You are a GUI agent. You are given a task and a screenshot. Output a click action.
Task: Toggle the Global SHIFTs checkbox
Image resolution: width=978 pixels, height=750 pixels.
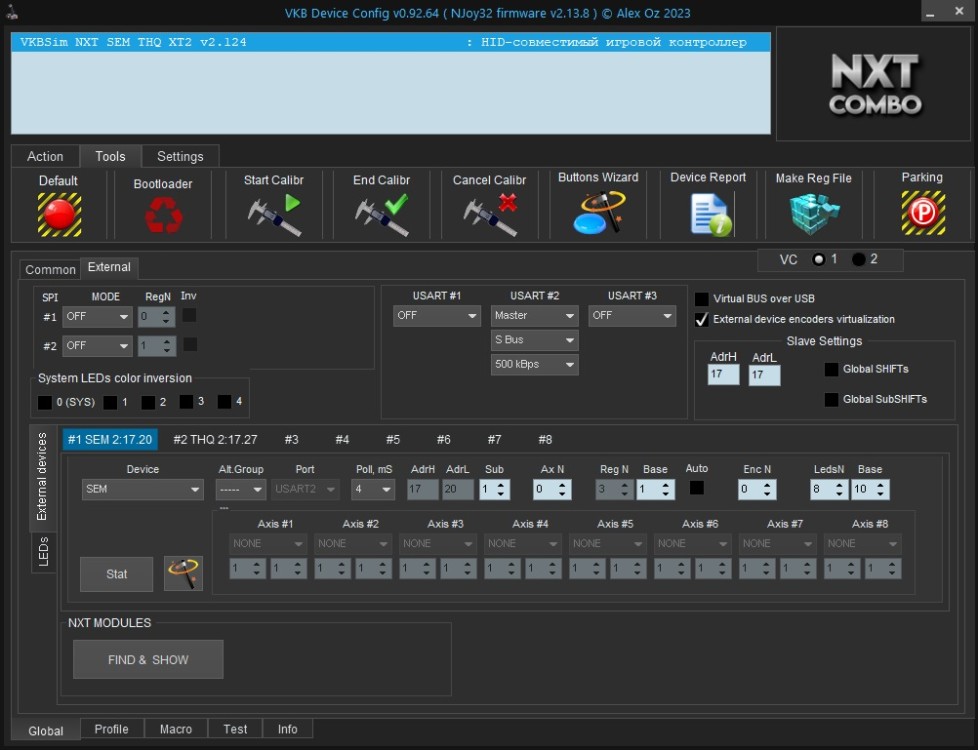[x=831, y=369]
